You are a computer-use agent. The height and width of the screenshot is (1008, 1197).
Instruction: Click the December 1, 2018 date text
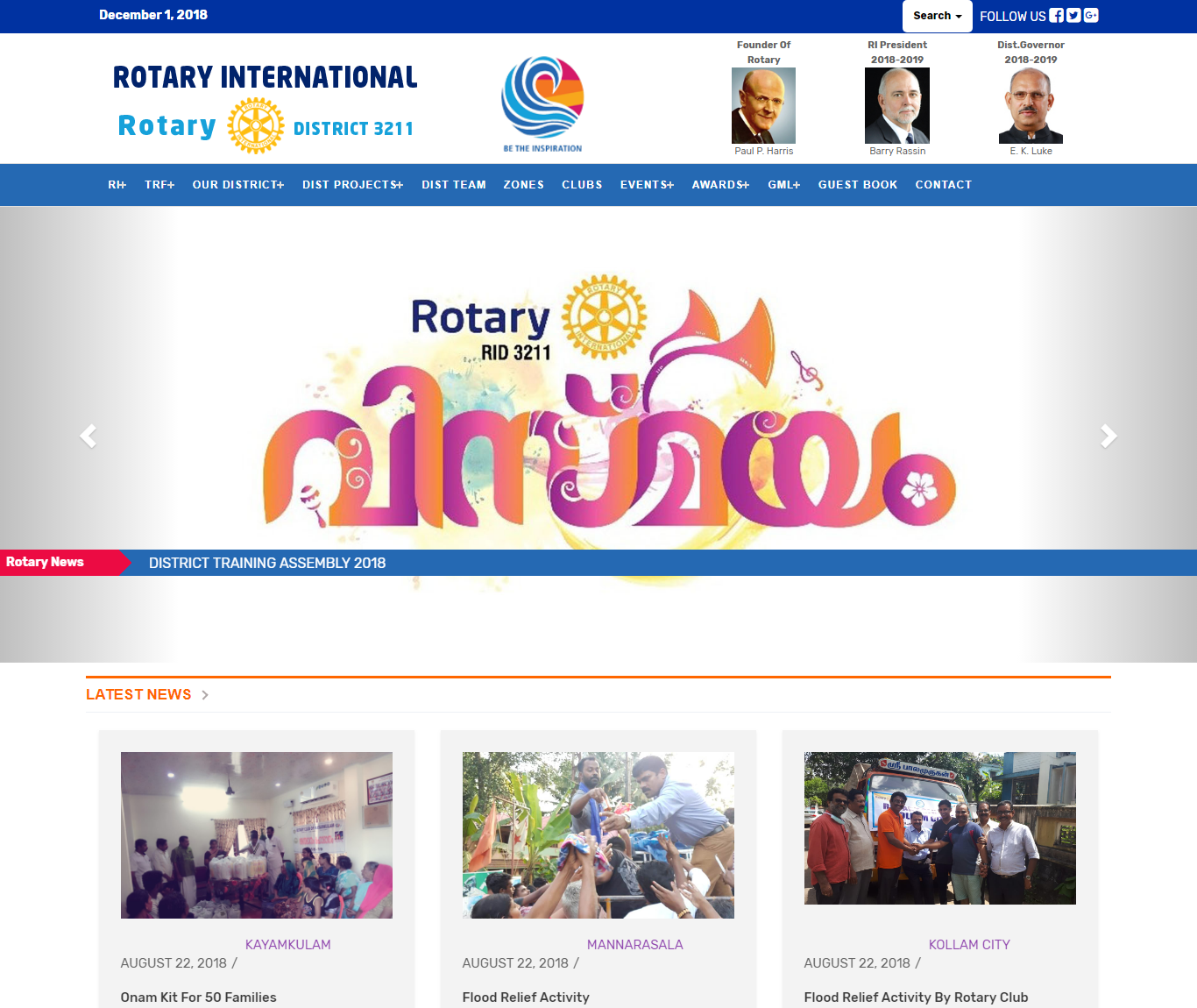click(x=153, y=15)
